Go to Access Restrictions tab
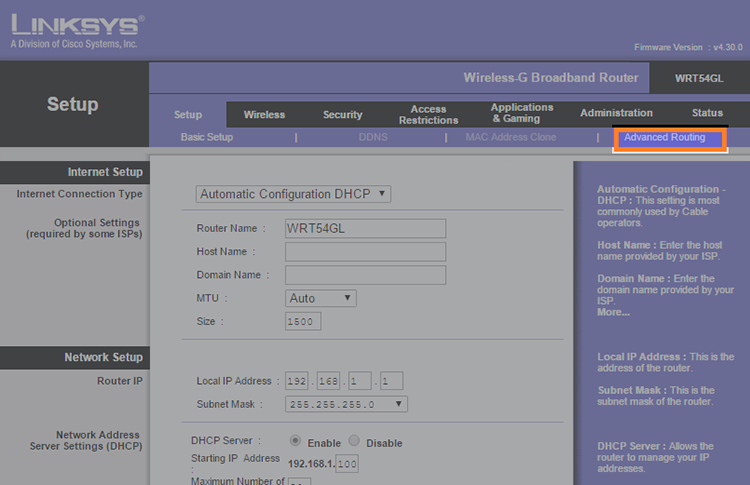This screenshot has width=750, height=485. pos(429,115)
